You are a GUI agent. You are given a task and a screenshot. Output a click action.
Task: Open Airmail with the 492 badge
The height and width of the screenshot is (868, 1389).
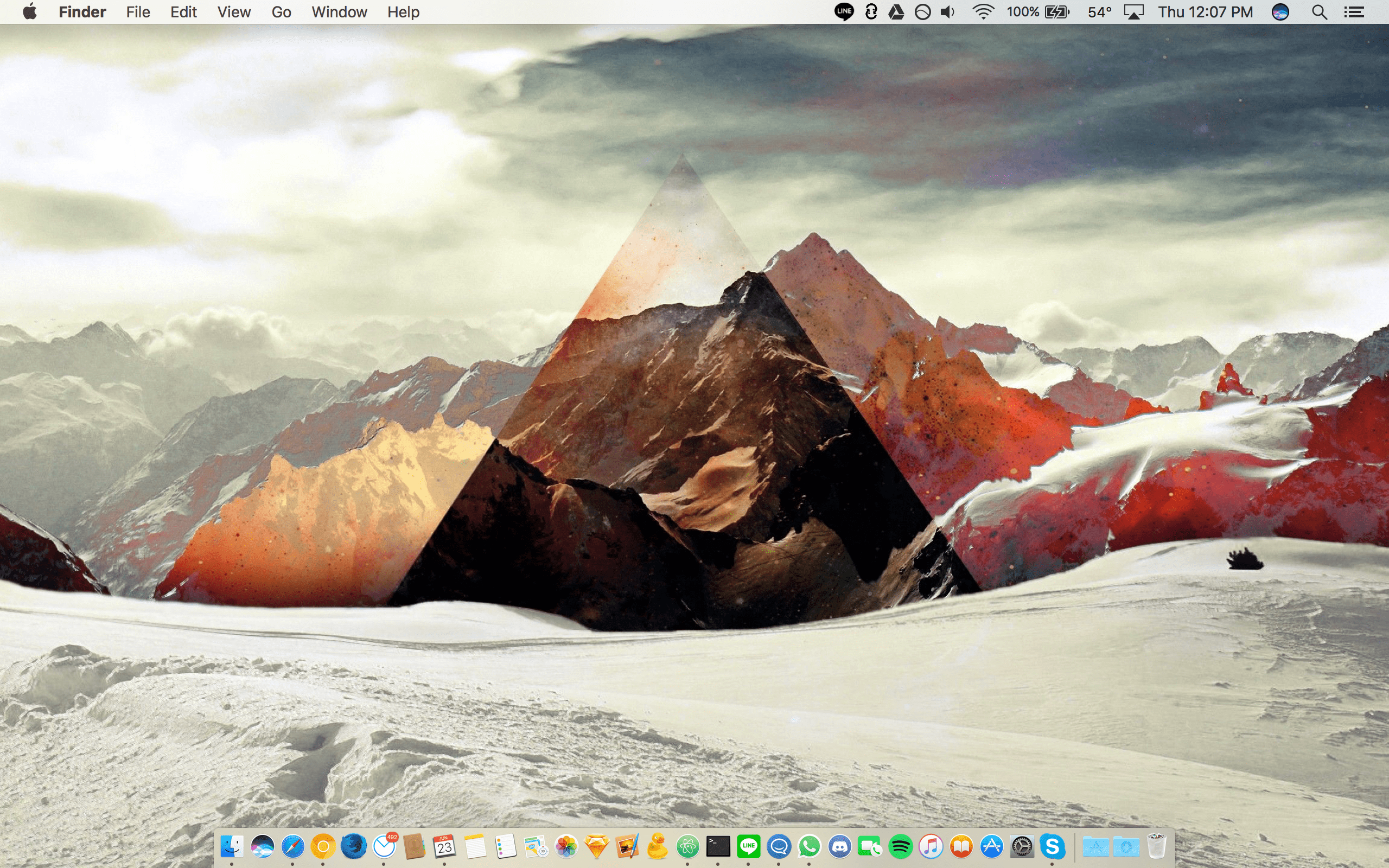(384, 846)
